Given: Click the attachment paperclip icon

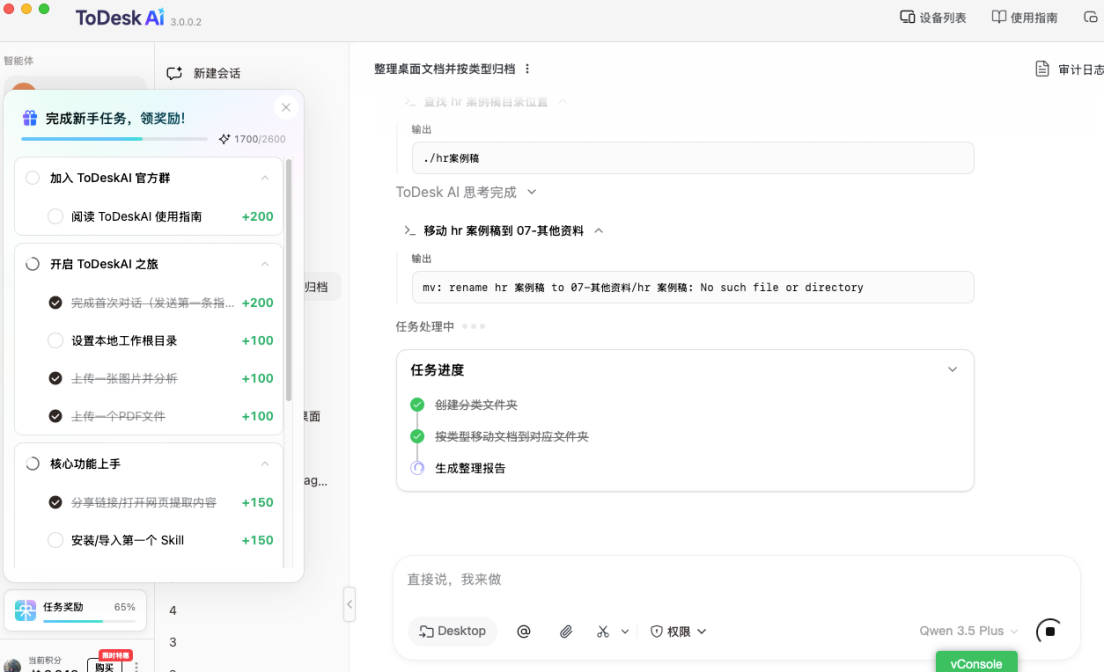Looking at the screenshot, I should 566,631.
